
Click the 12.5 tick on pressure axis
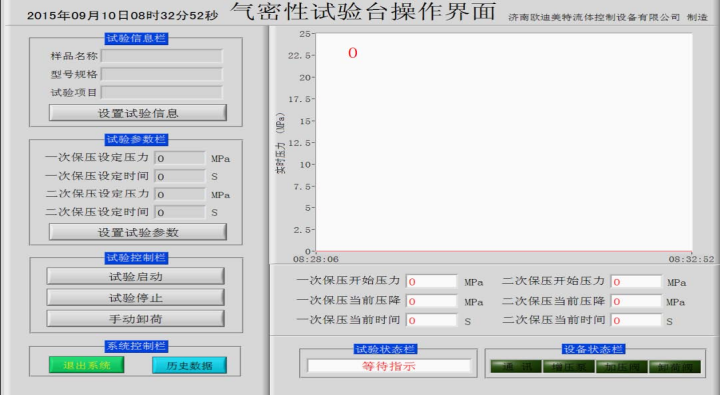tap(299, 143)
